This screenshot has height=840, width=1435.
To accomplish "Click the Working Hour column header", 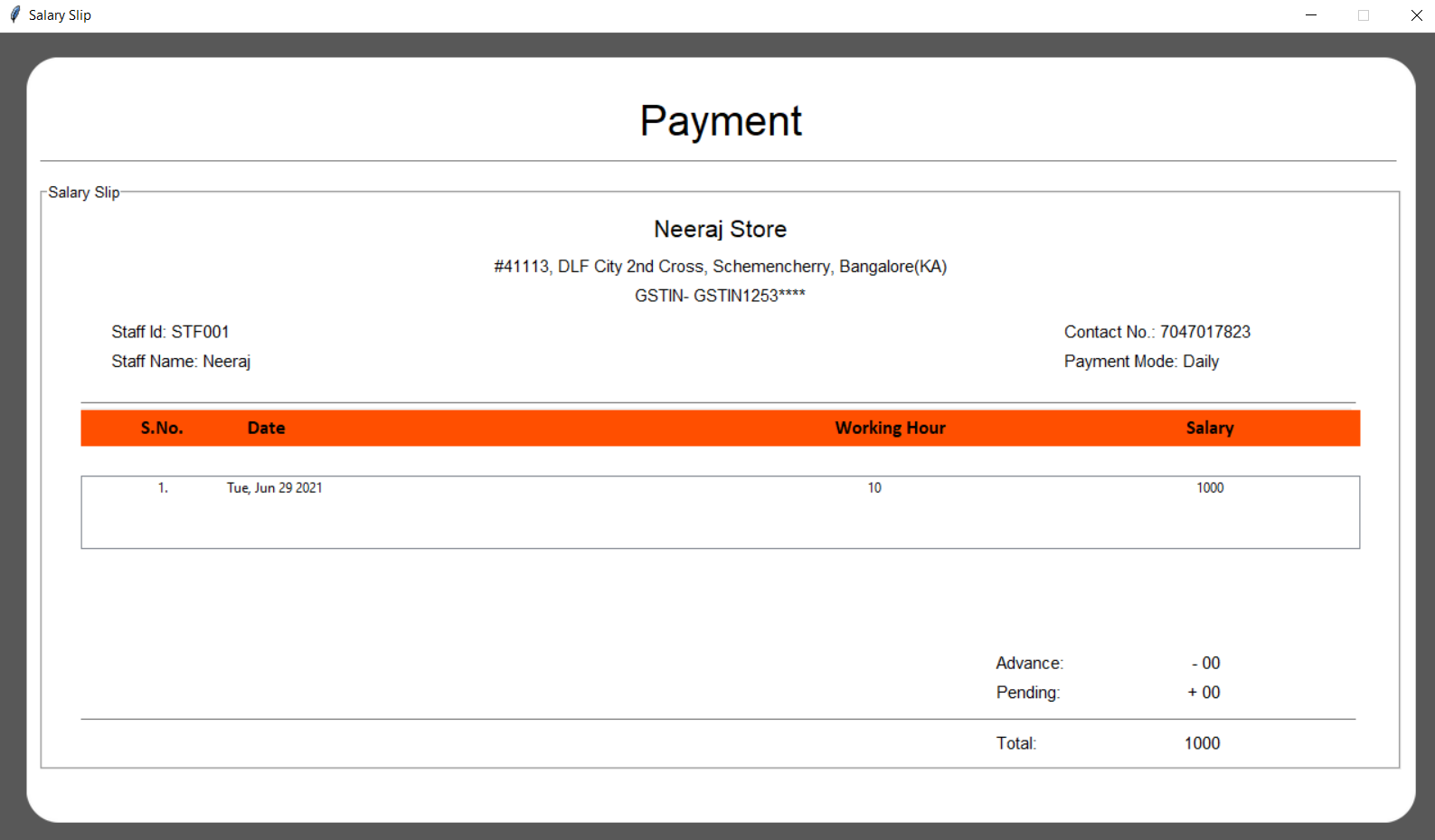I will click(890, 429).
